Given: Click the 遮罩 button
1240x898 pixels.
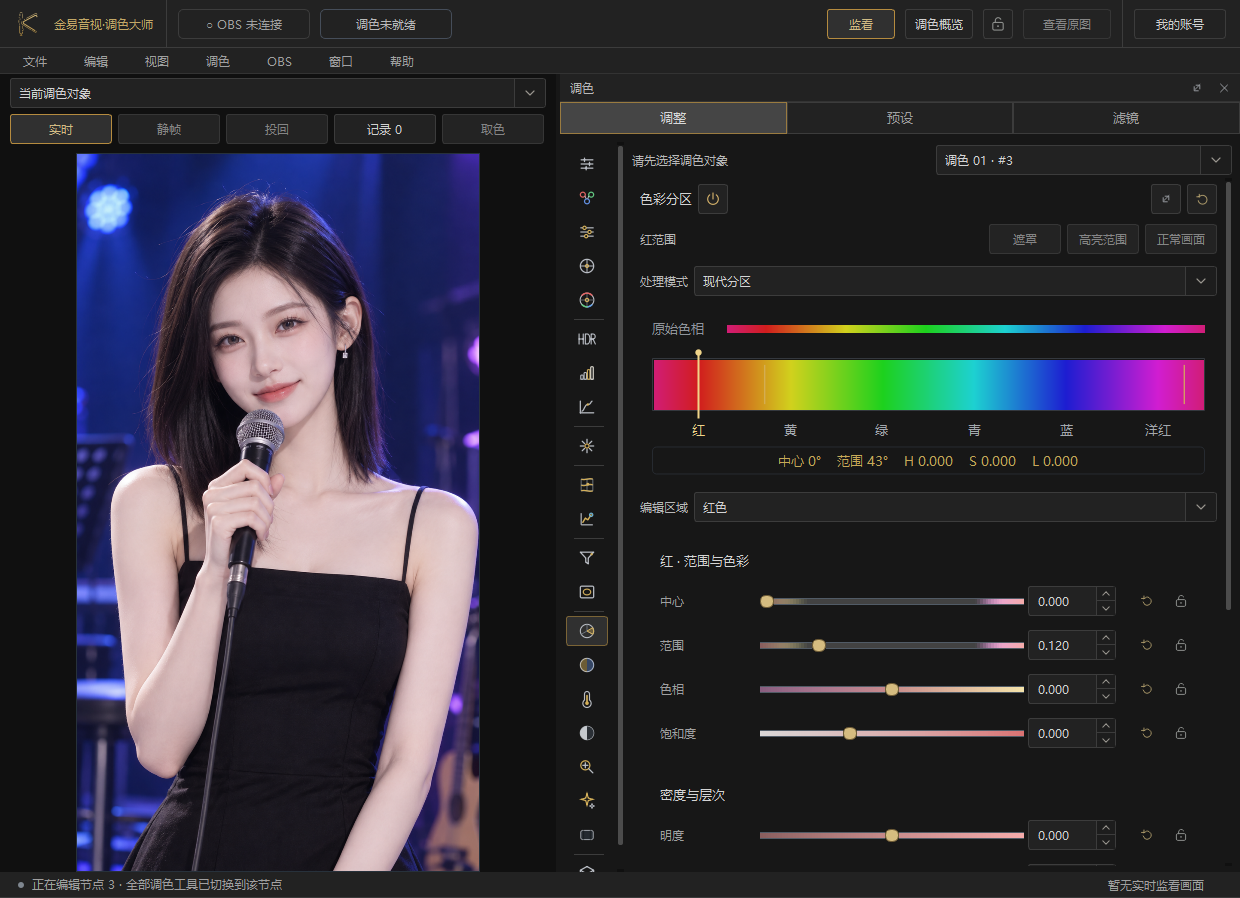Looking at the screenshot, I should (1025, 239).
